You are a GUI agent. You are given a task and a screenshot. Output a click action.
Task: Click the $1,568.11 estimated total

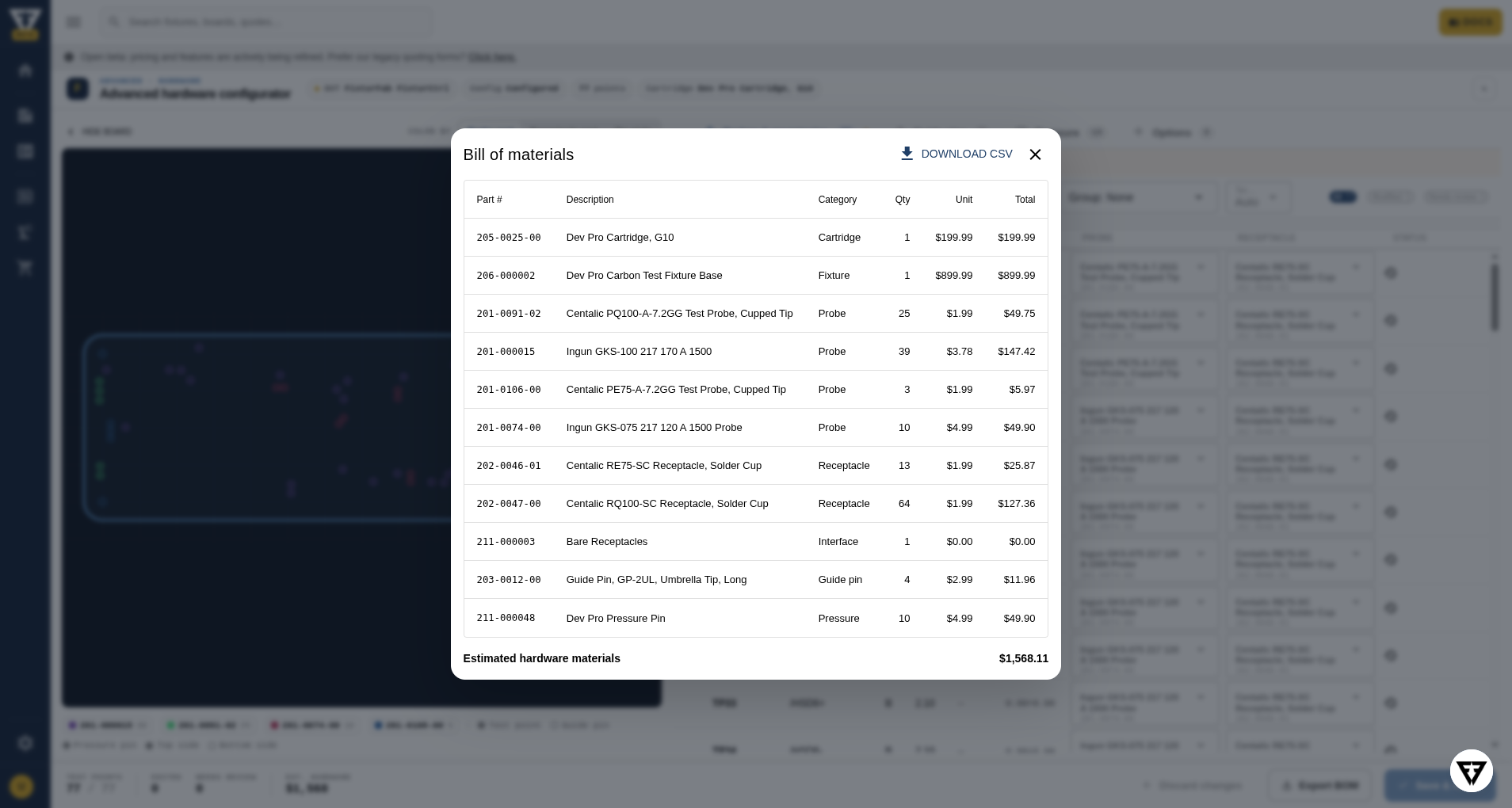1023,658
